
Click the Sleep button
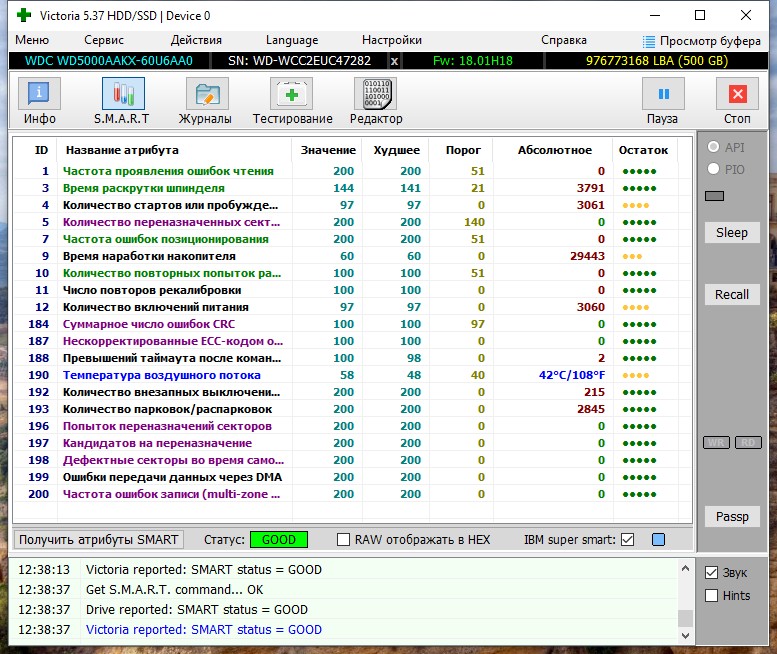coord(731,232)
